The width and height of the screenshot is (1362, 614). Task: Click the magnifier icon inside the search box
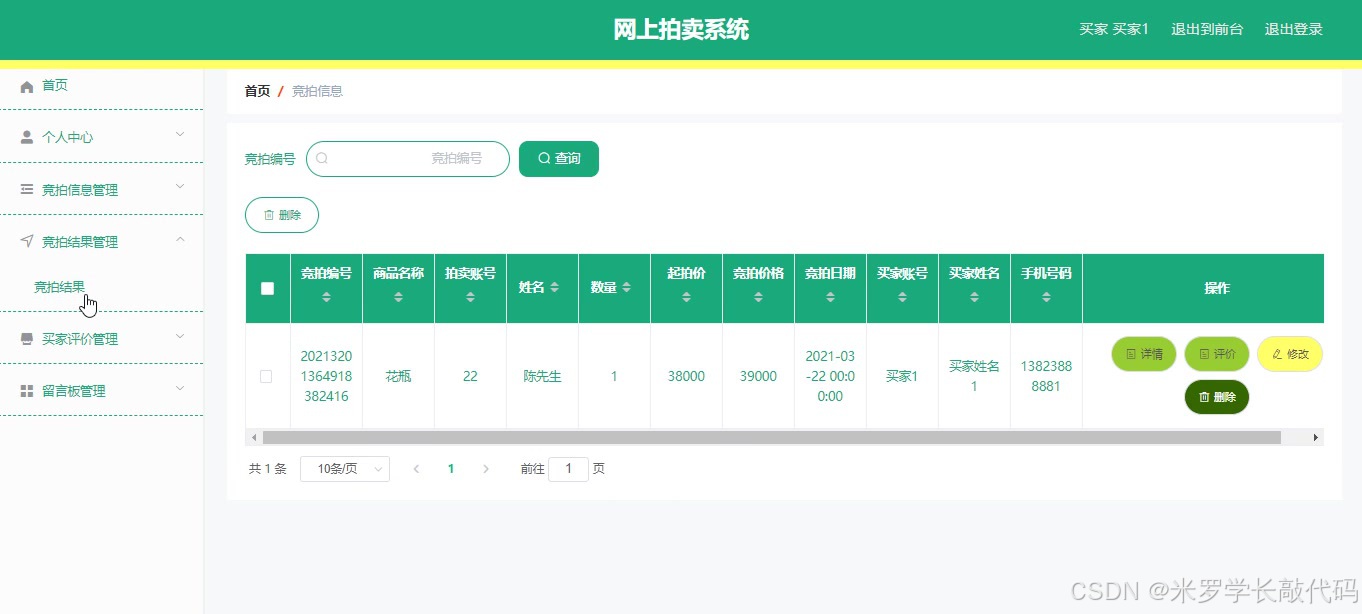coord(322,158)
